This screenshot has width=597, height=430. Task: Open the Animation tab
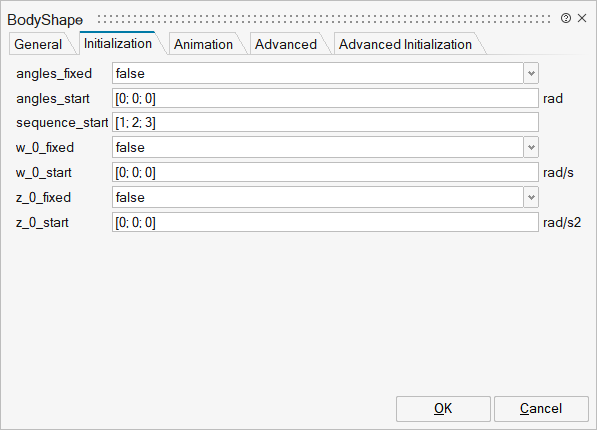(x=203, y=44)
